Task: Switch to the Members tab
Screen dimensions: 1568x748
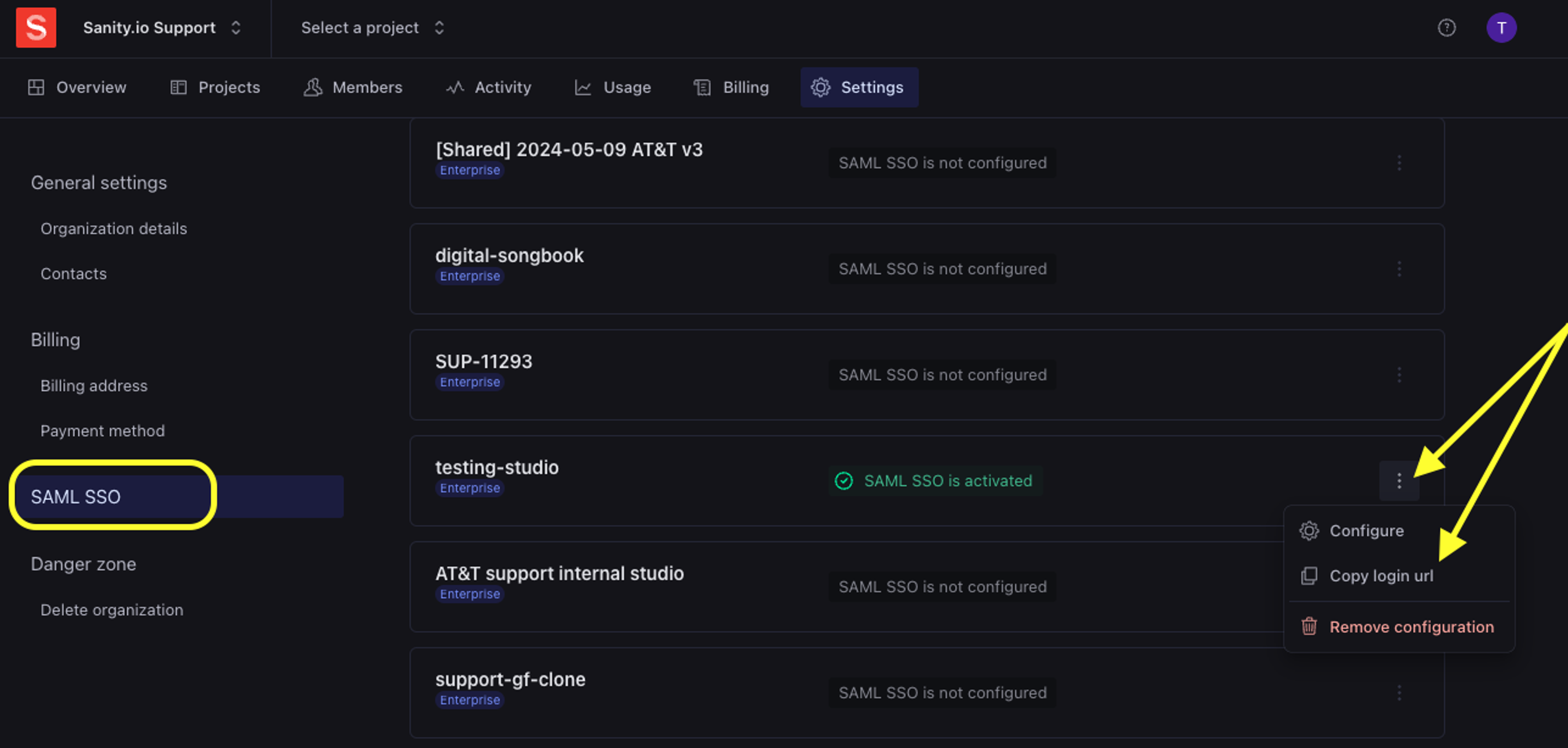Action: pyautogui.click(x=353, y=88)
